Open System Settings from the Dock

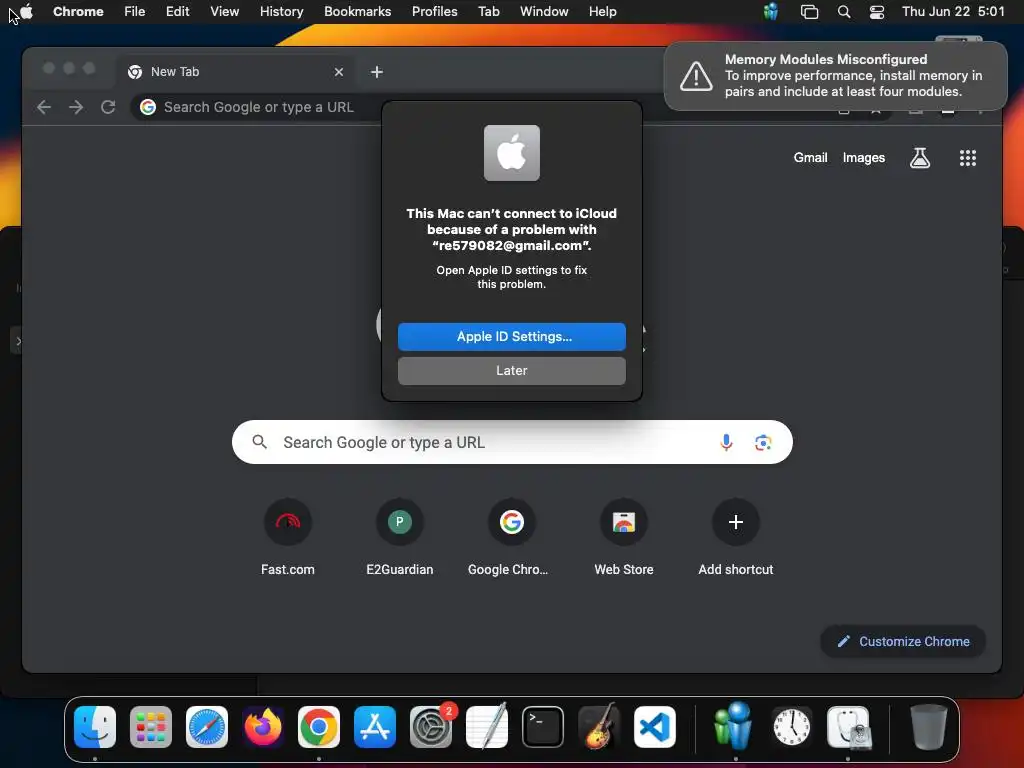(431, 727)
